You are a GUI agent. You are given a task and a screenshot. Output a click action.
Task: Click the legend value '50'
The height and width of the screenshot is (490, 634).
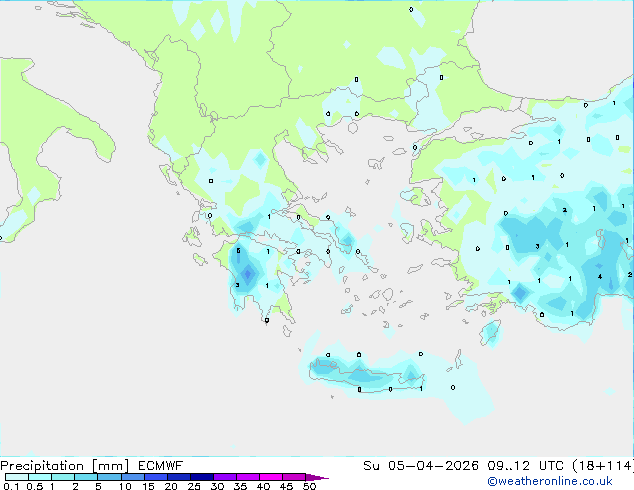(x=309, y=486)
